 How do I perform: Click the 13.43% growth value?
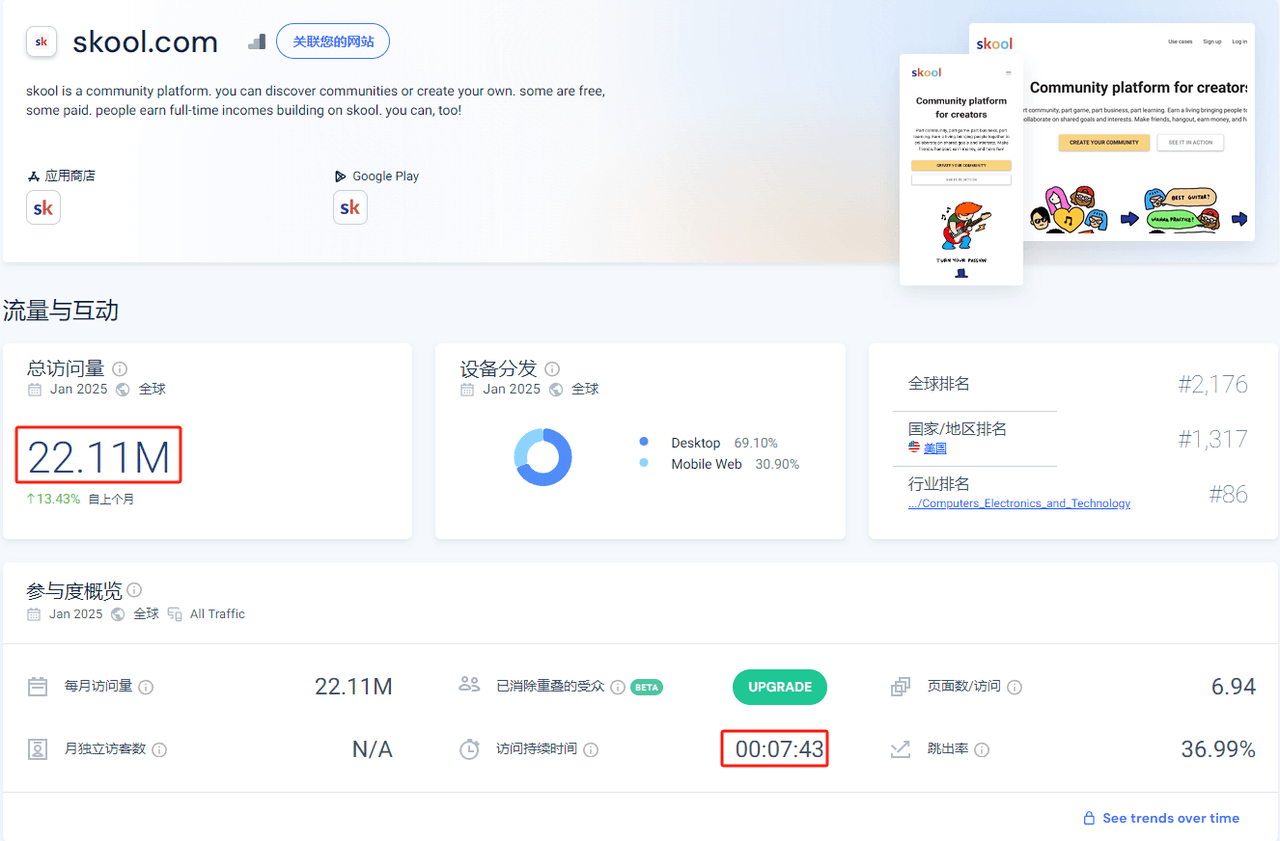pos(59,499)
